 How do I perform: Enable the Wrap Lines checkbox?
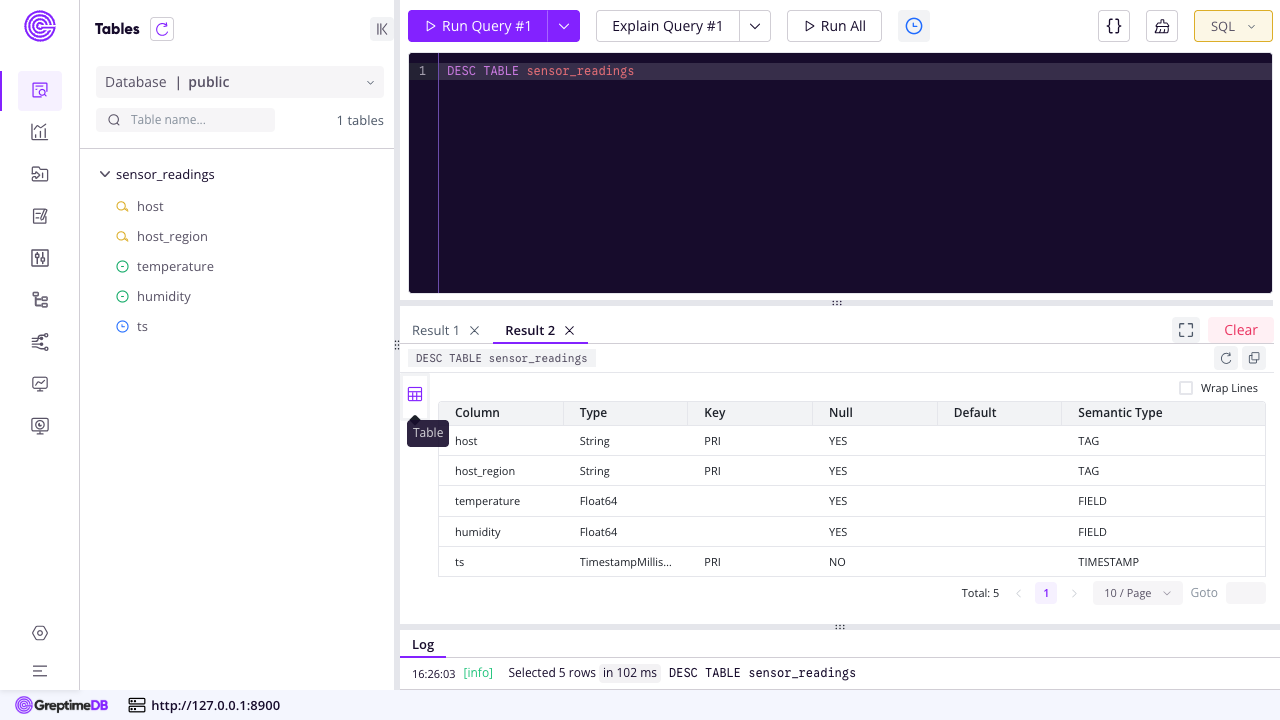pyautogui.click(x=1186, y=388)
